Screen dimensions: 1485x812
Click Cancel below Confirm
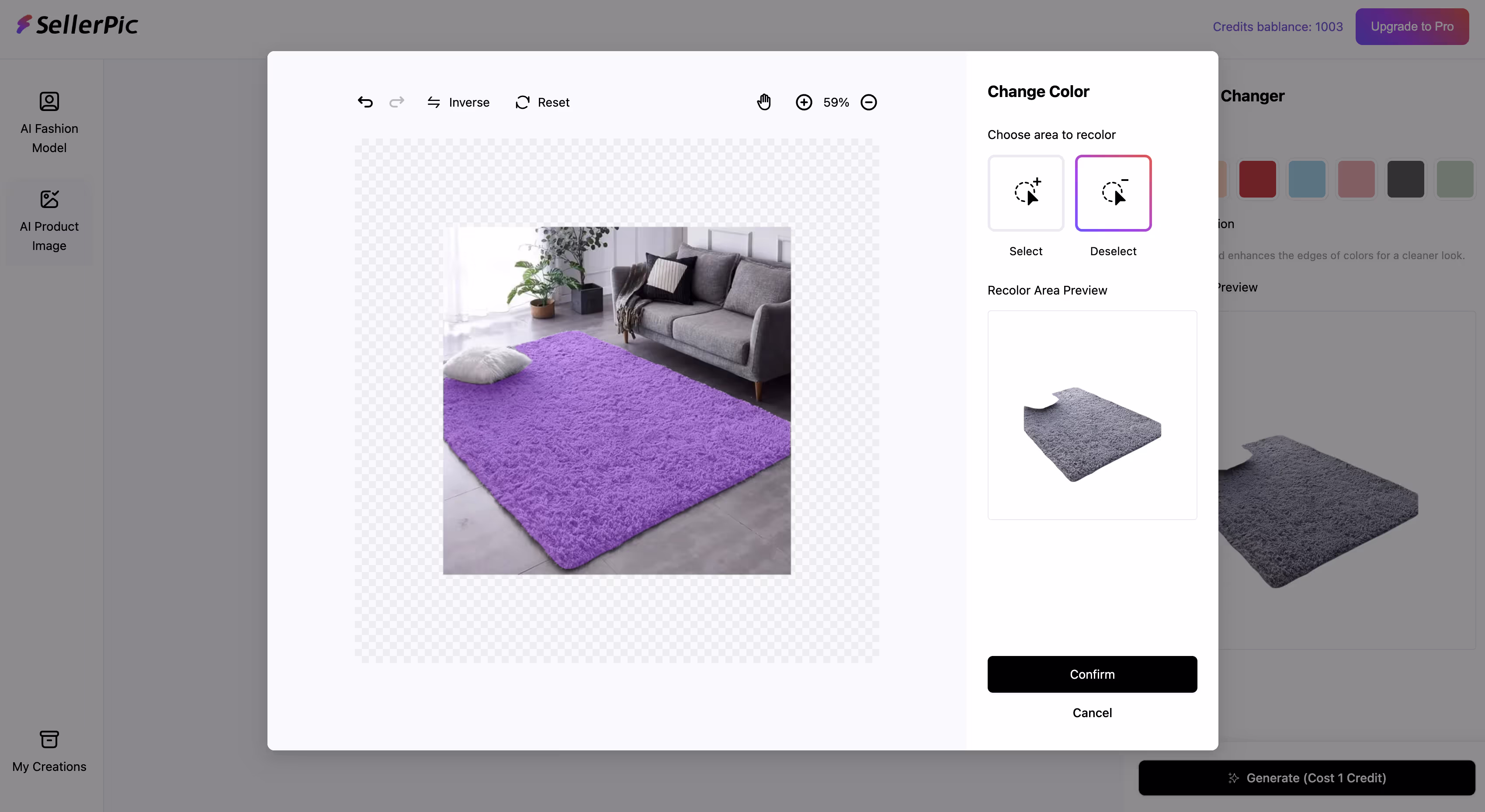click(x=1092, y=712)
